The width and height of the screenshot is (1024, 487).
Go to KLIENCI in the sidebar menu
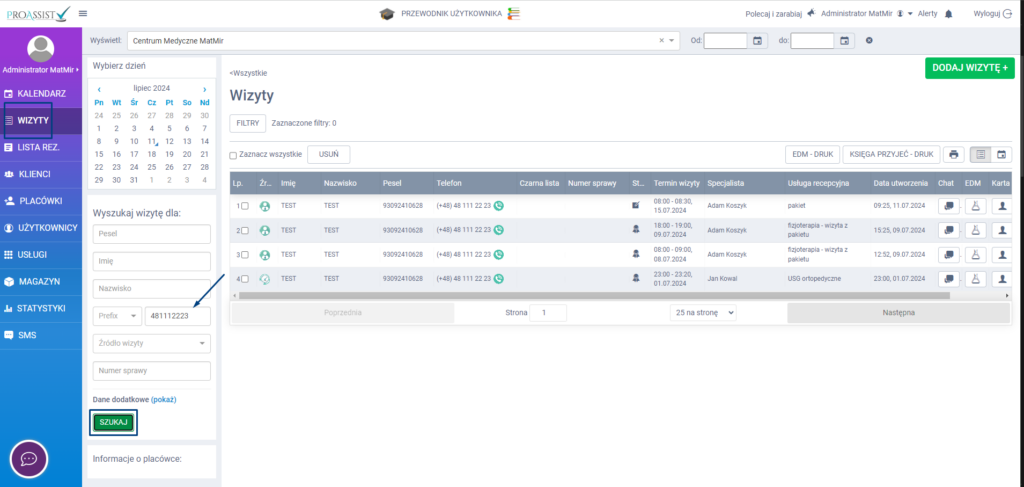pos(41,174)
